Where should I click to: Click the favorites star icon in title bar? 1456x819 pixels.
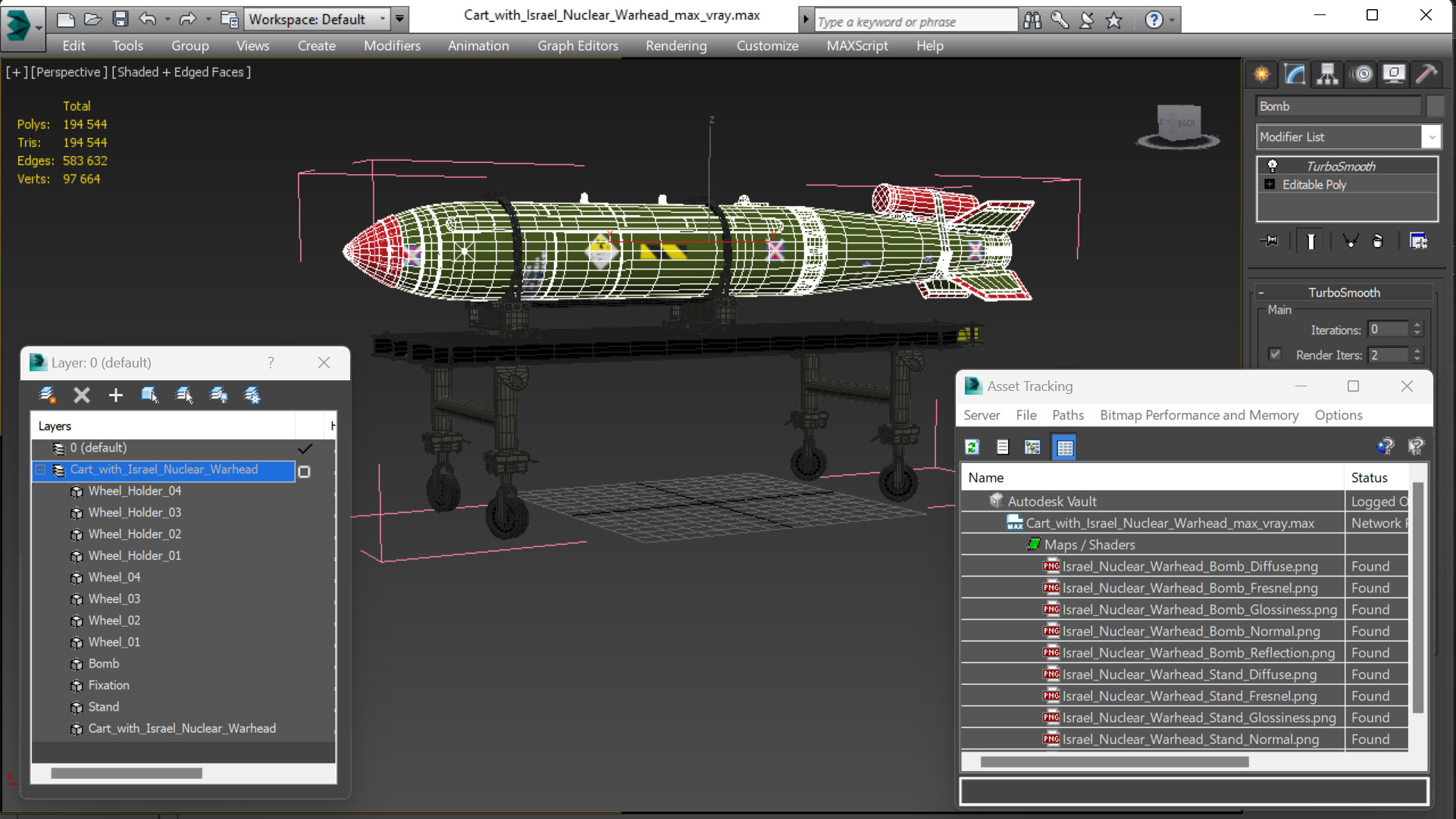point(1113,20)
